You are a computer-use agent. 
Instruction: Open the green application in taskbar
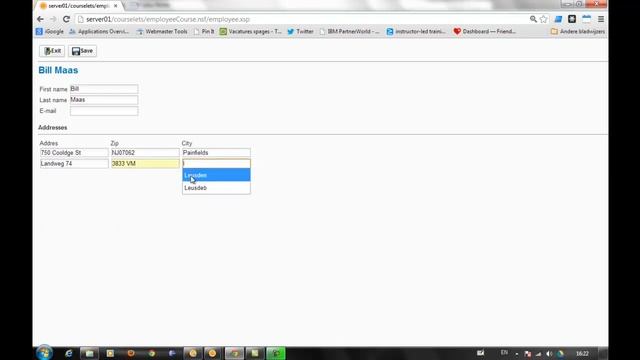[x=276, y=353]
